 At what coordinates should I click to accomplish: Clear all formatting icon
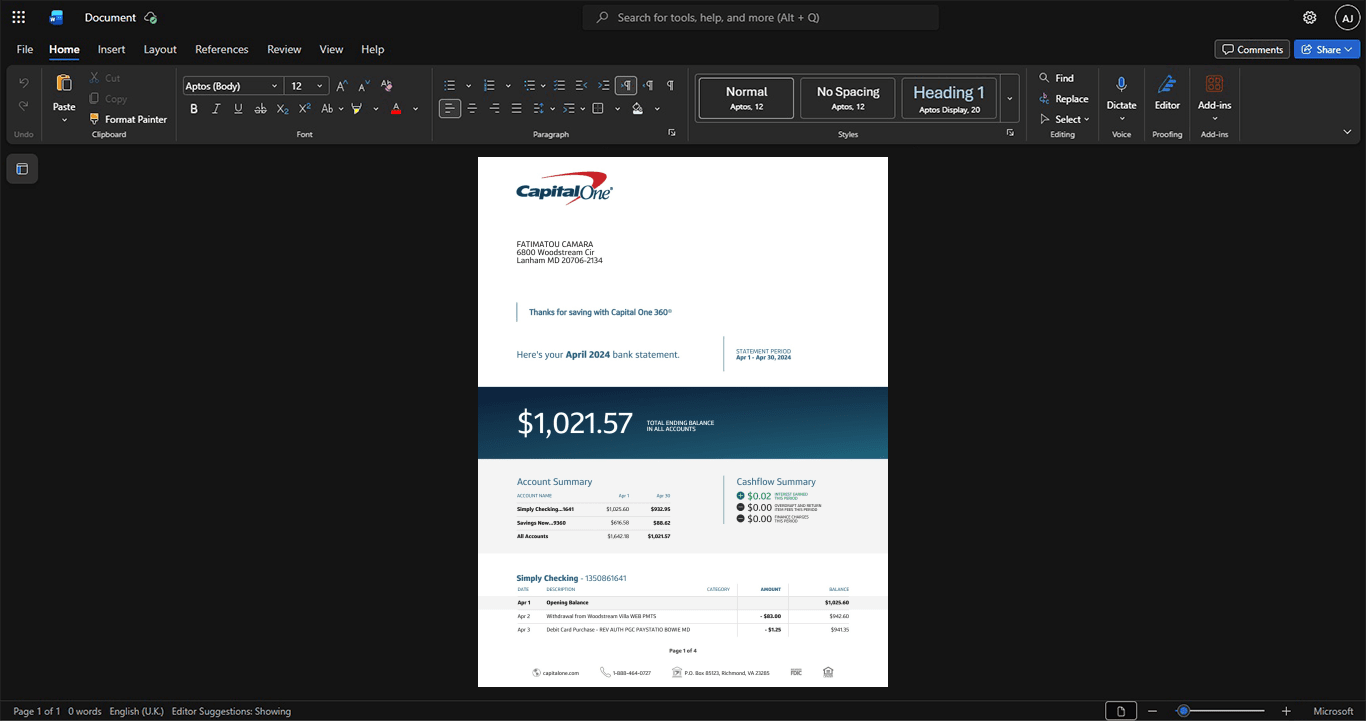387,86
